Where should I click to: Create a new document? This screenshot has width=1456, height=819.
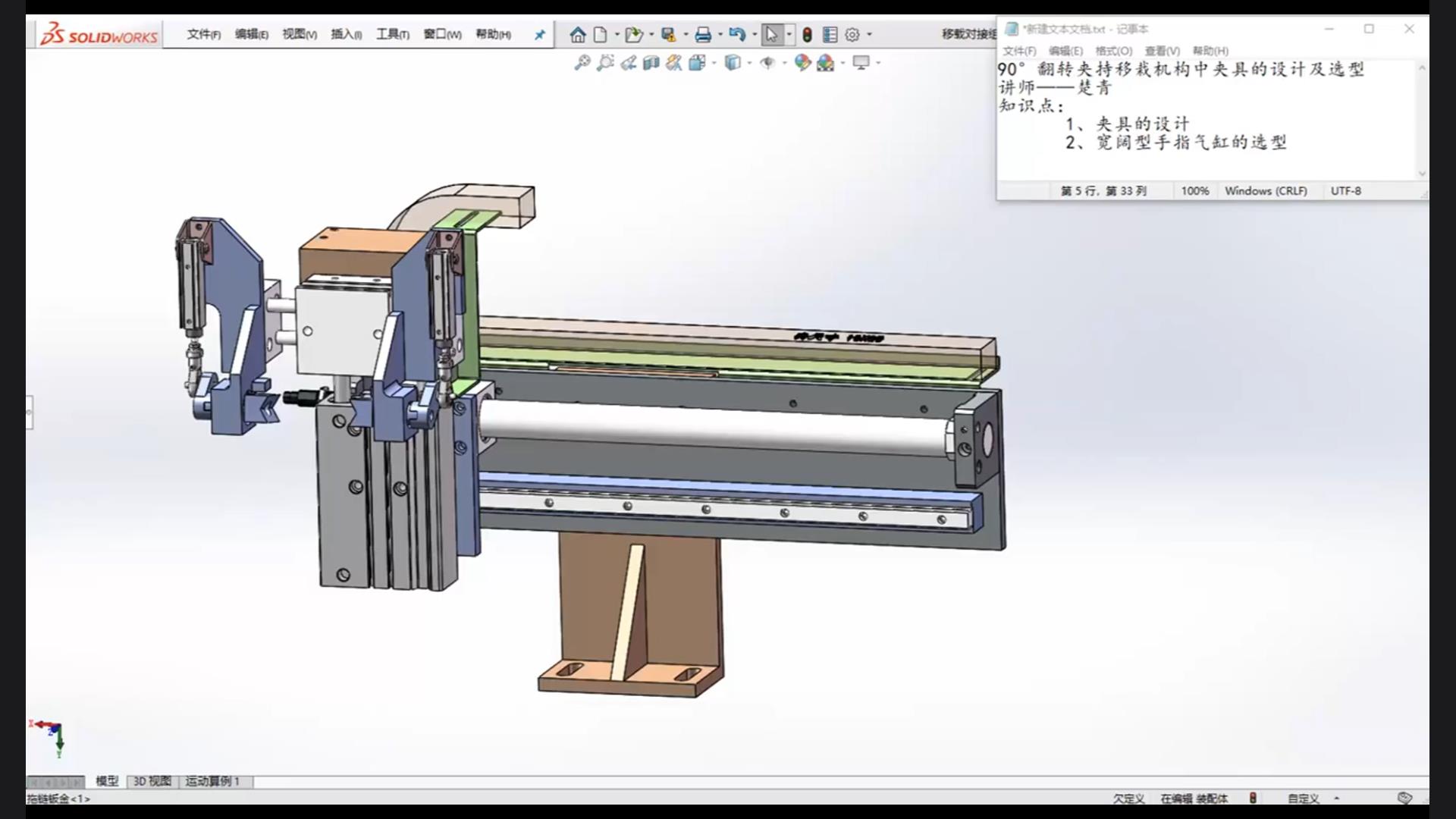[x=601, y=35]
